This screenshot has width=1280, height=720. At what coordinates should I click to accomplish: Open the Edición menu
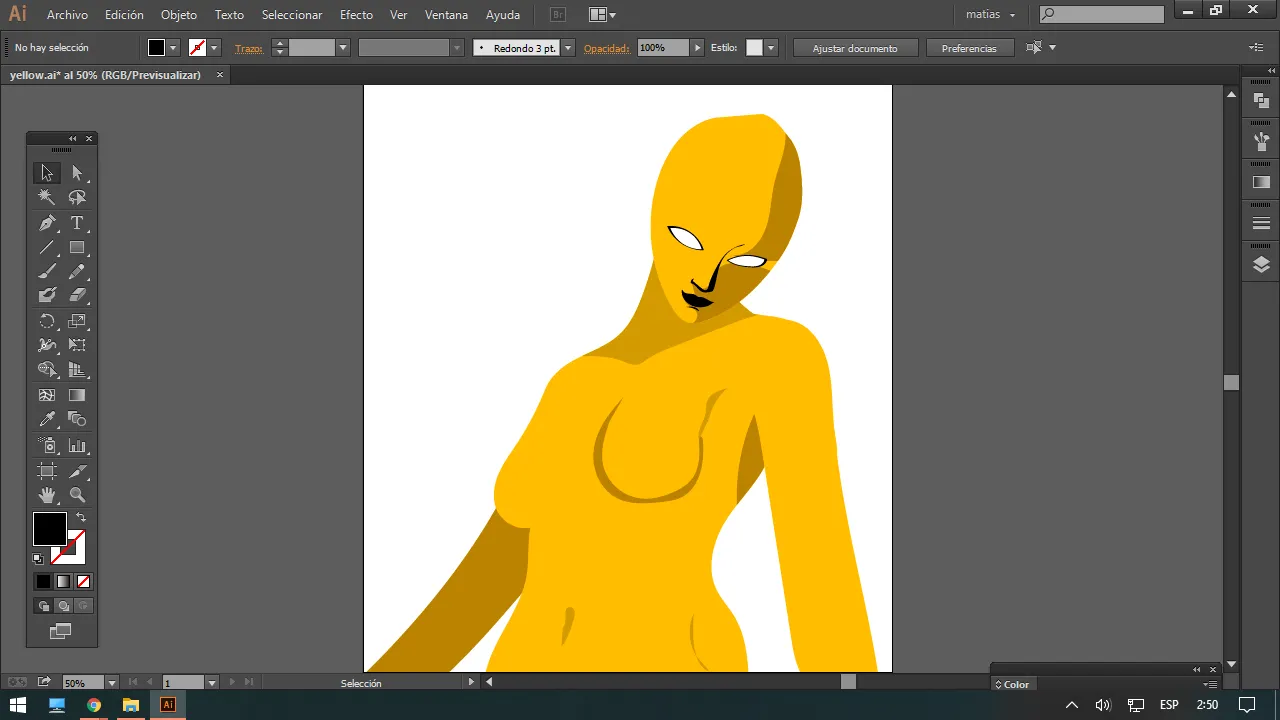[124, 15]
